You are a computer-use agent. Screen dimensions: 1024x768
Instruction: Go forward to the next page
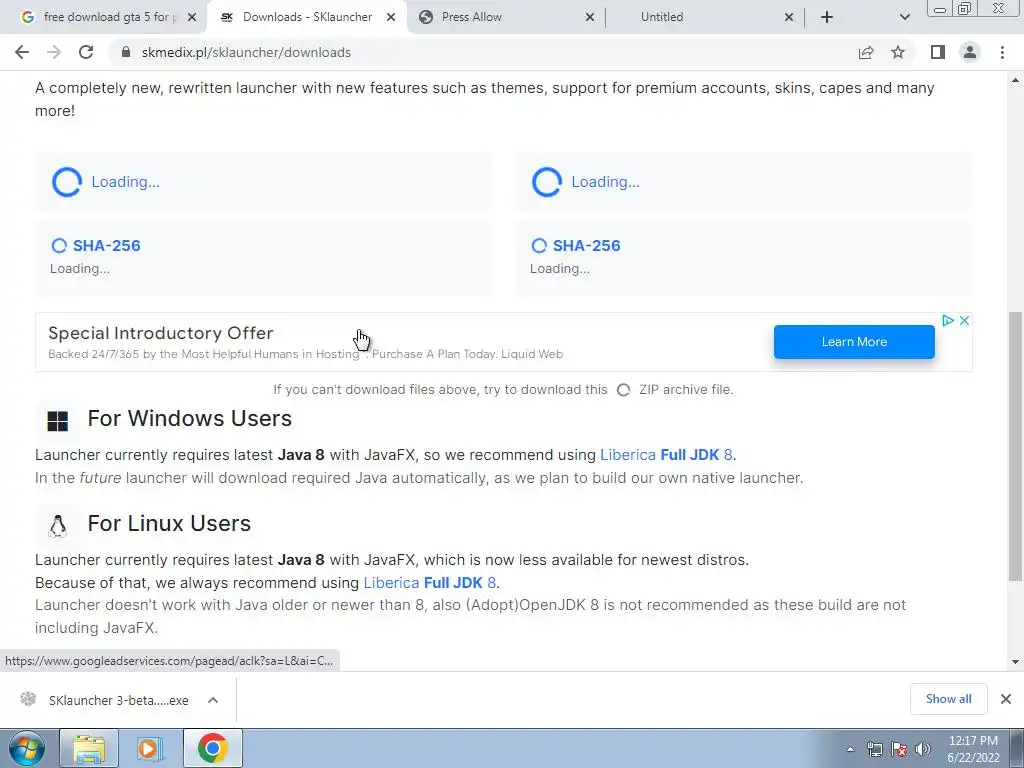point(54,52)
